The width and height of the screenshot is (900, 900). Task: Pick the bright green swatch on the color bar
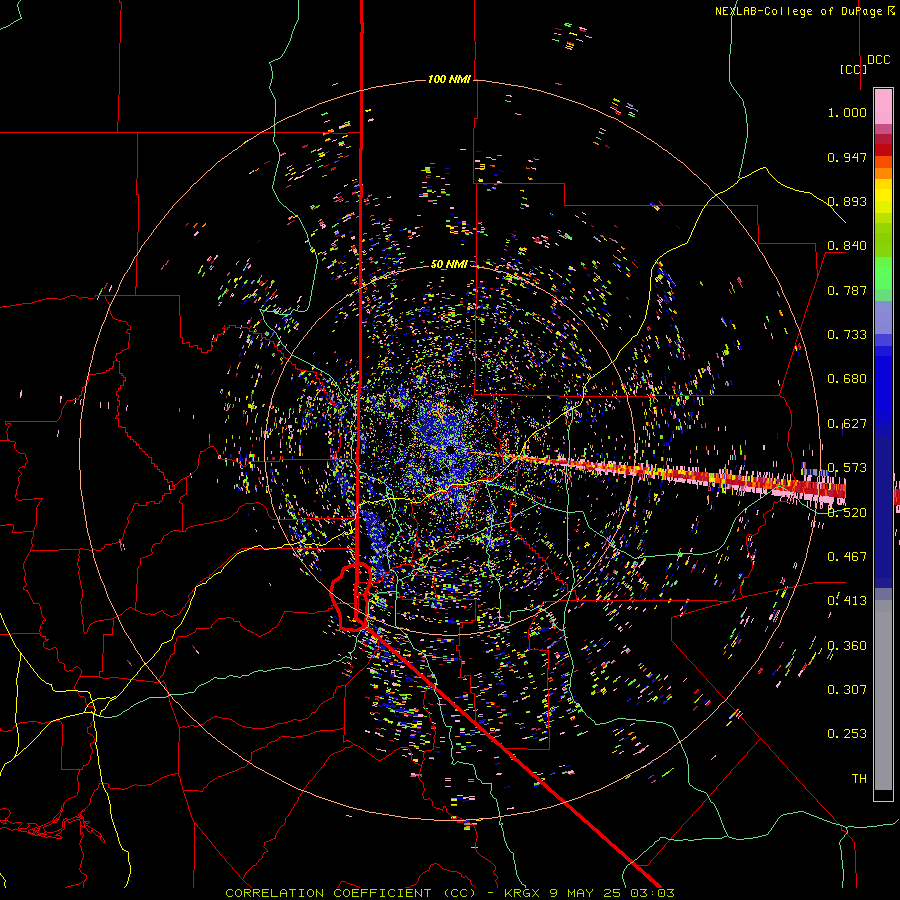pyautogui.click(x=883, y=273)
